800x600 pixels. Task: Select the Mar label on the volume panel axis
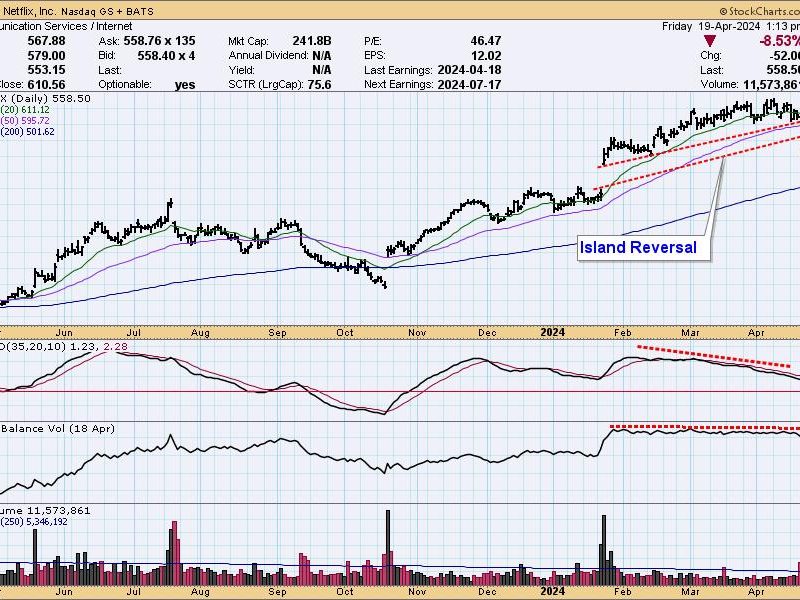(x=690, y=592)
